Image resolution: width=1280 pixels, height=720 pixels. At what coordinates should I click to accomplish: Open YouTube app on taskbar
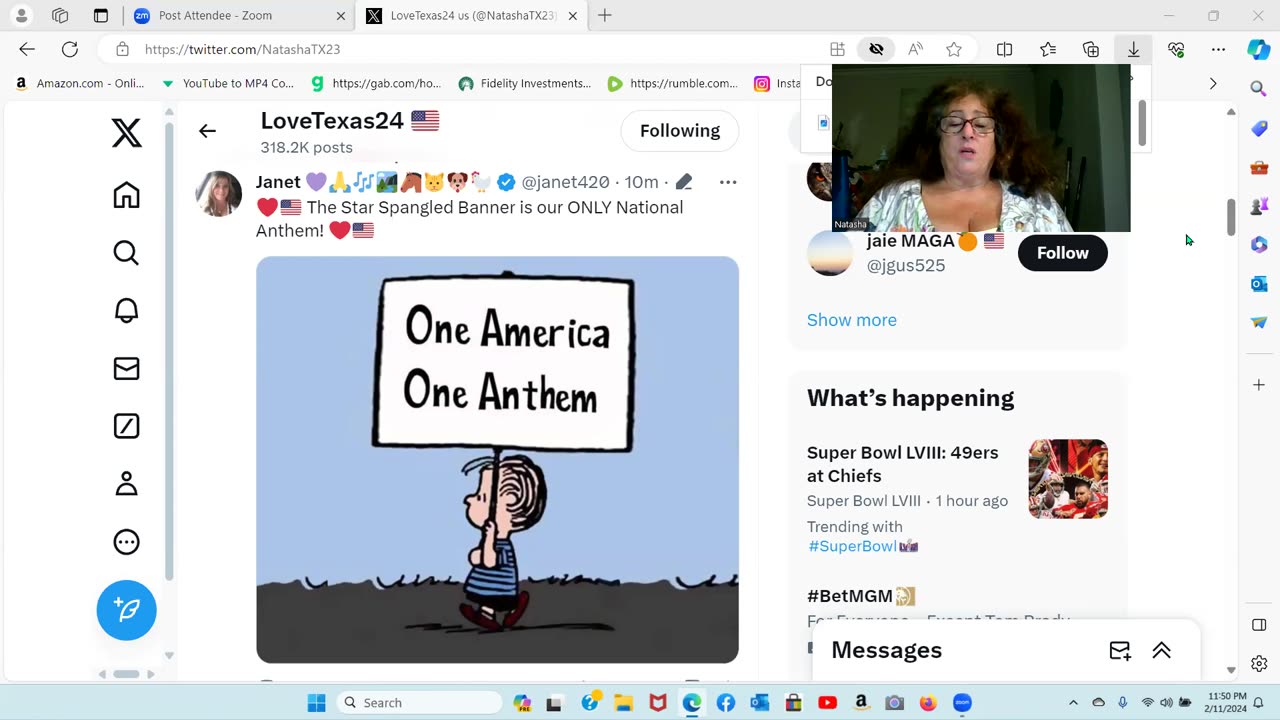(x=827, y=703)
